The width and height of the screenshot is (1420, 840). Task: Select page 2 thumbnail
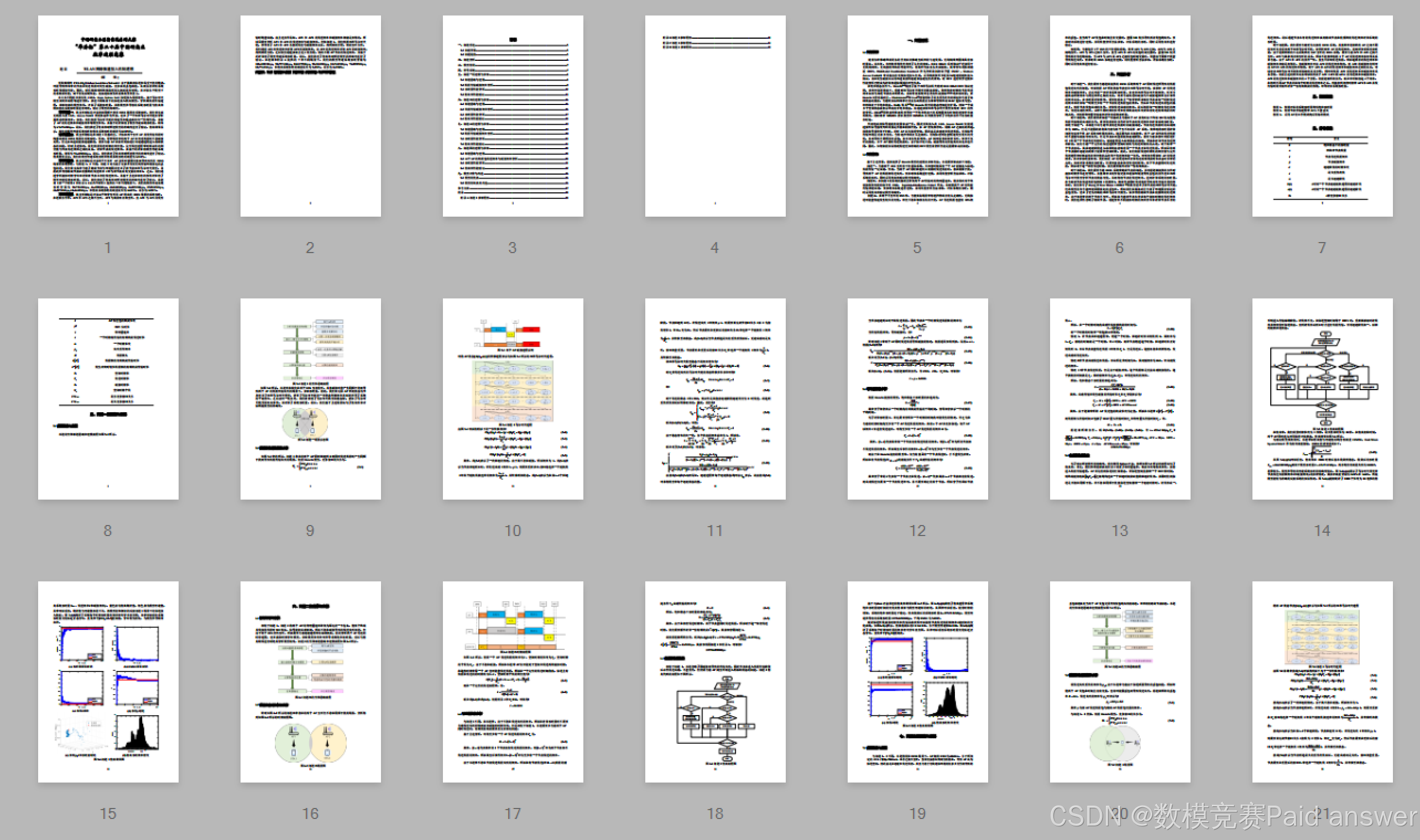[310, 116]
